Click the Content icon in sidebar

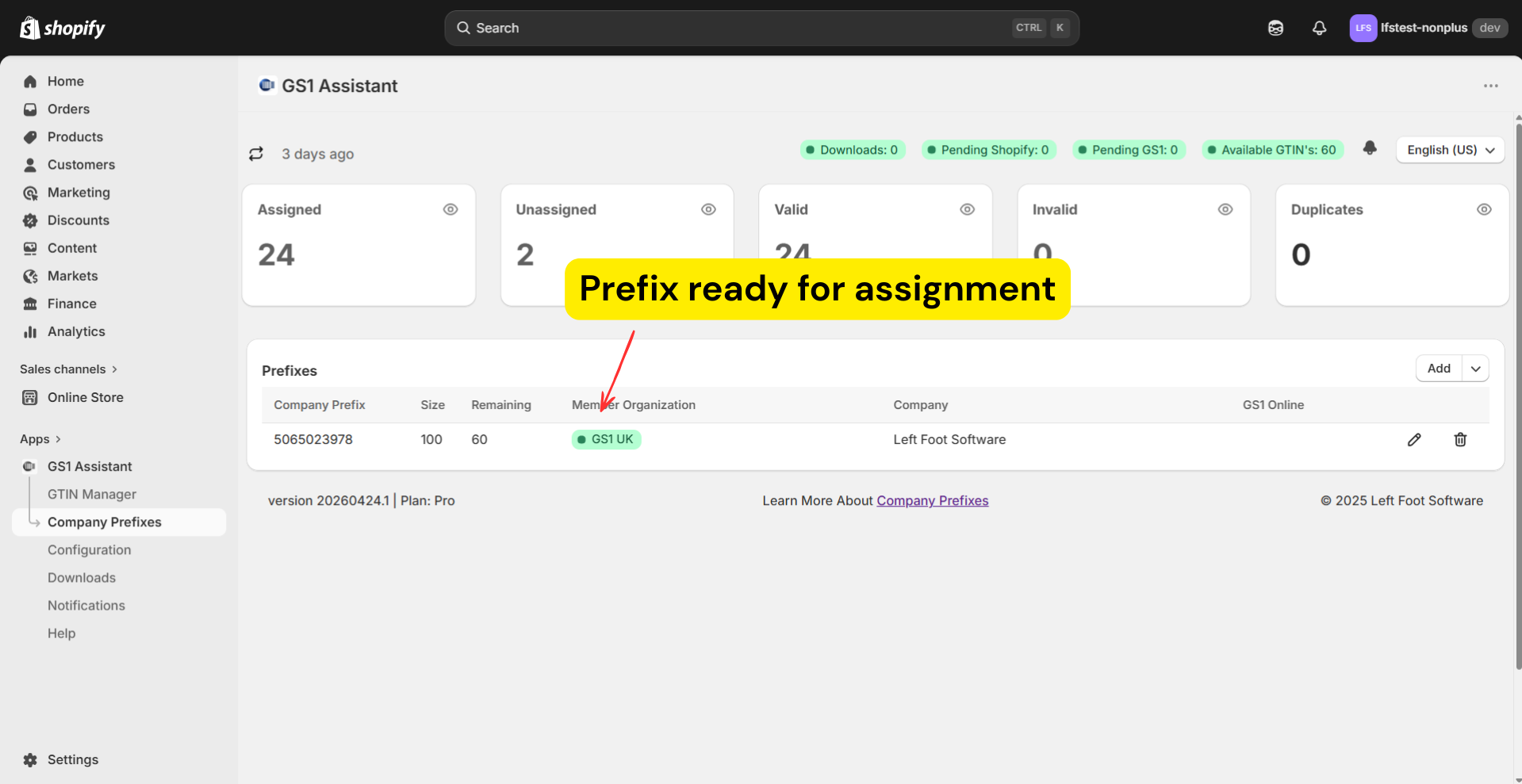point(30,248)
